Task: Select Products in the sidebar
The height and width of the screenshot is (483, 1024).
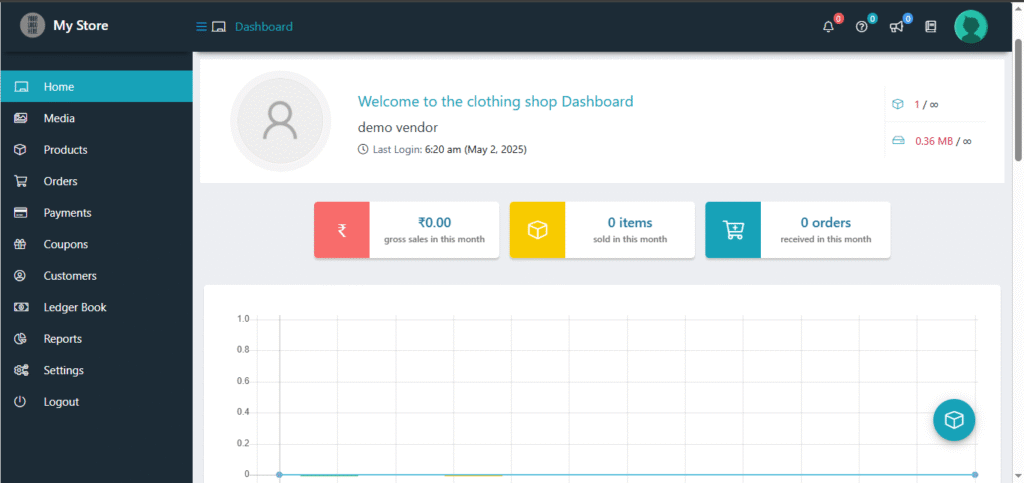Action: pos(65,150)
